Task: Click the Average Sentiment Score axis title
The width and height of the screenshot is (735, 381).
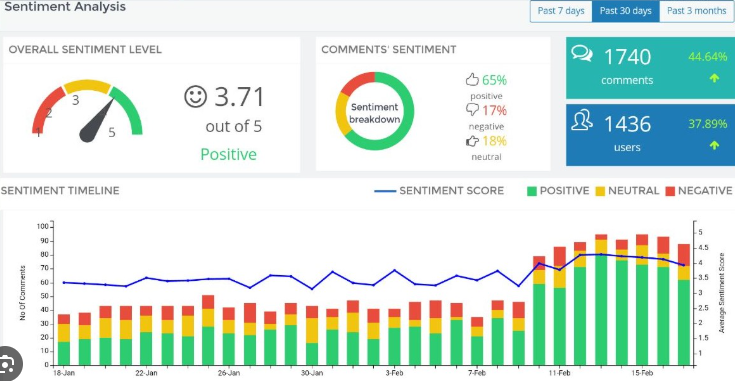Action: click(722, 293)
